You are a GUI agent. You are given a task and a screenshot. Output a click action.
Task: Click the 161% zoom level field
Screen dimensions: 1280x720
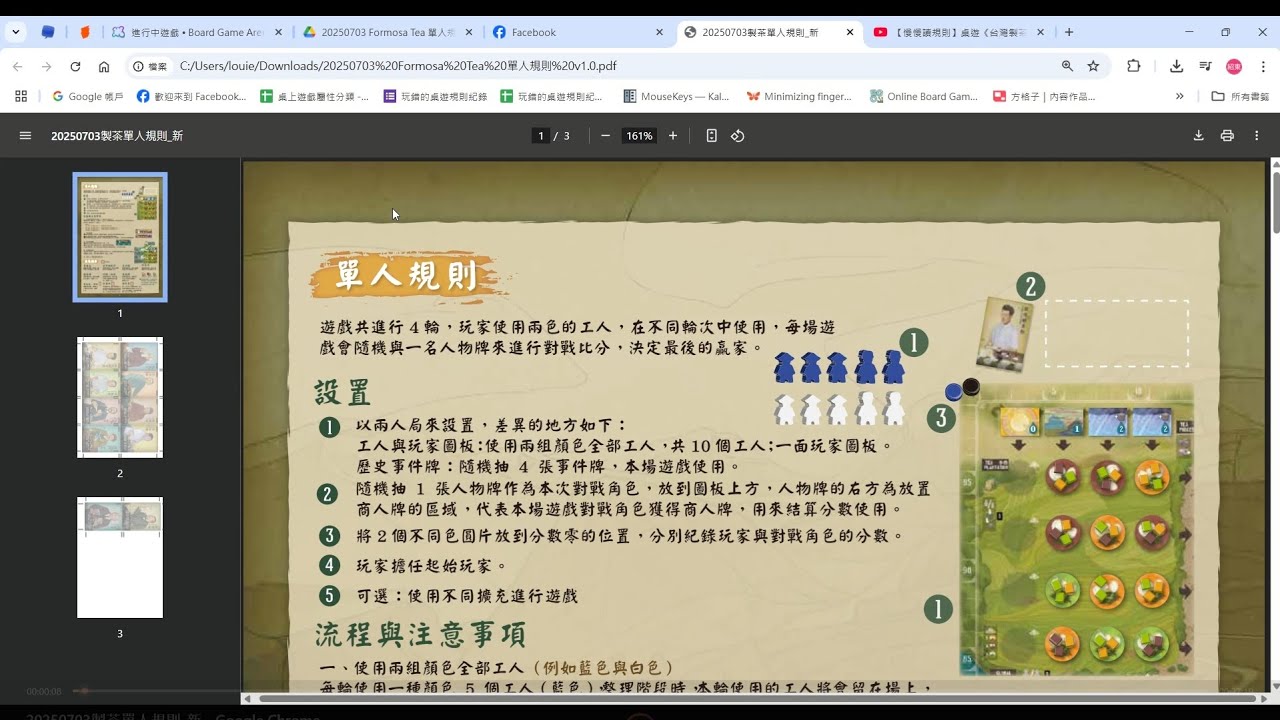click(x=639, y=136)
